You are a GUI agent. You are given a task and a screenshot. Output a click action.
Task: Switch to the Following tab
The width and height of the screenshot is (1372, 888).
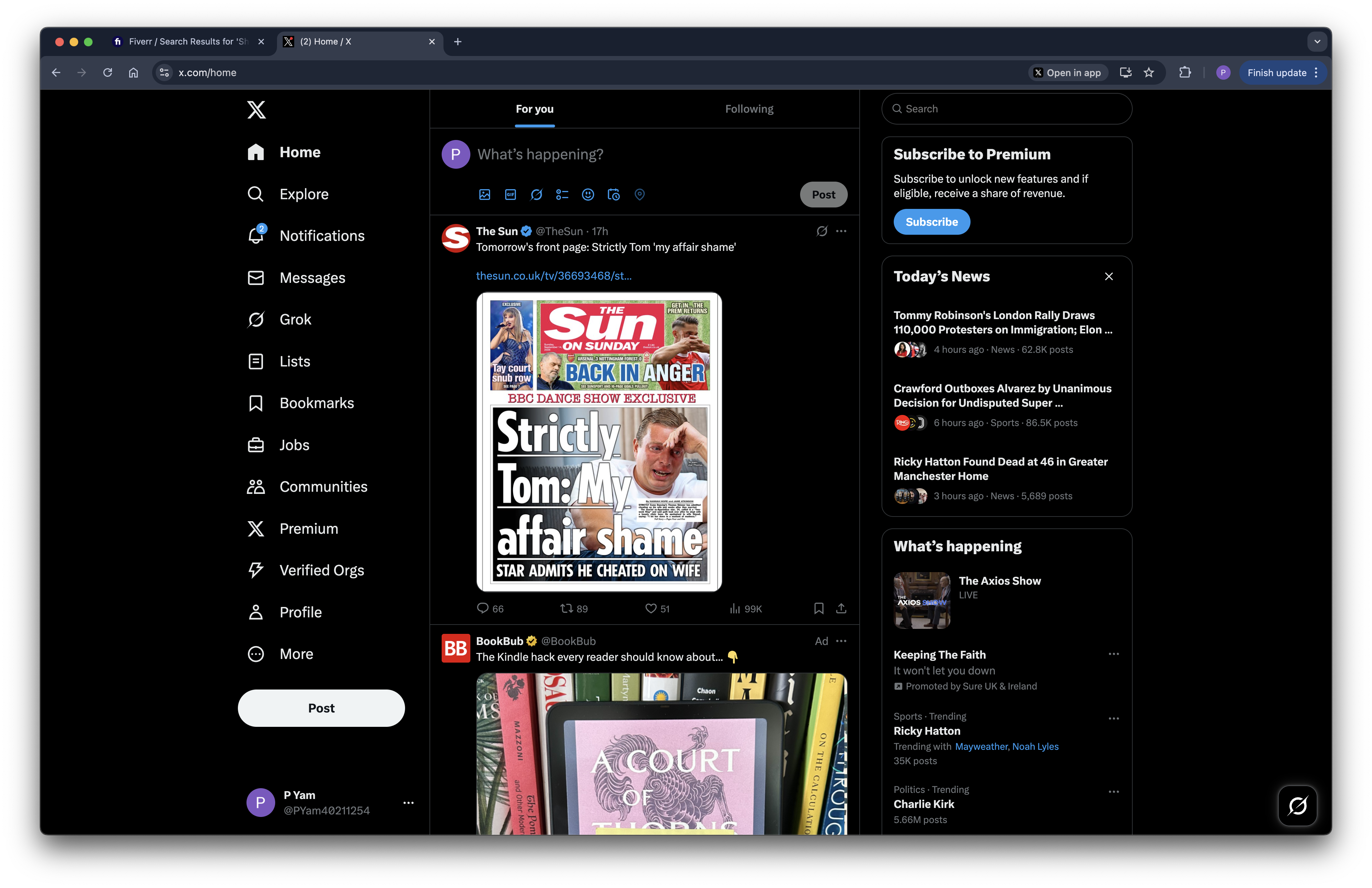pyautogui.click(x=748, y=108)
